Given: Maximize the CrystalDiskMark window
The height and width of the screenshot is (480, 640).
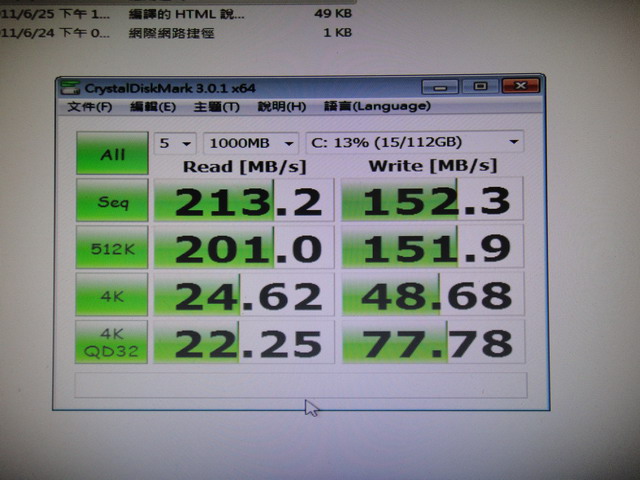Looking at the screenshot, I should click(x=480, y=86).
